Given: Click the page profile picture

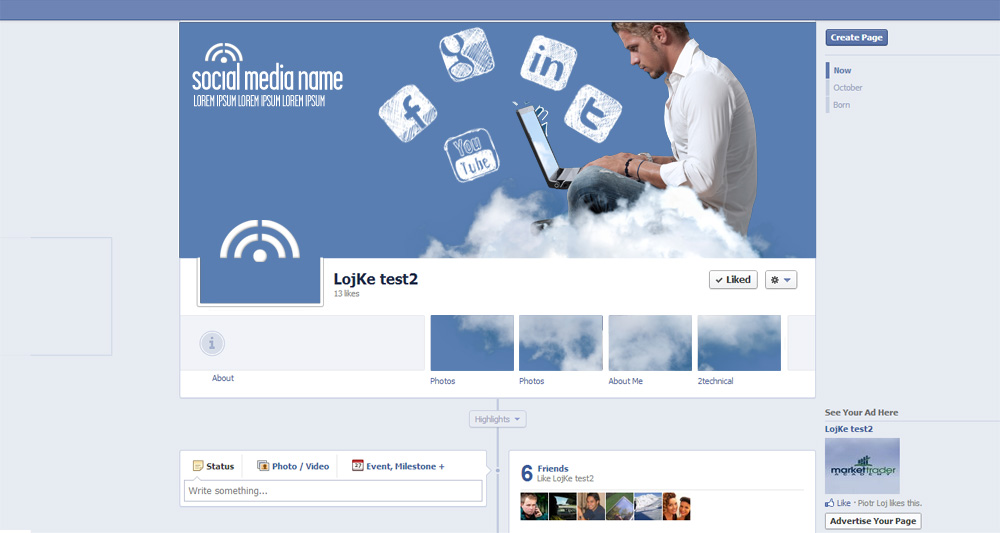Looking at the screenshot, I should coord(260,261).
